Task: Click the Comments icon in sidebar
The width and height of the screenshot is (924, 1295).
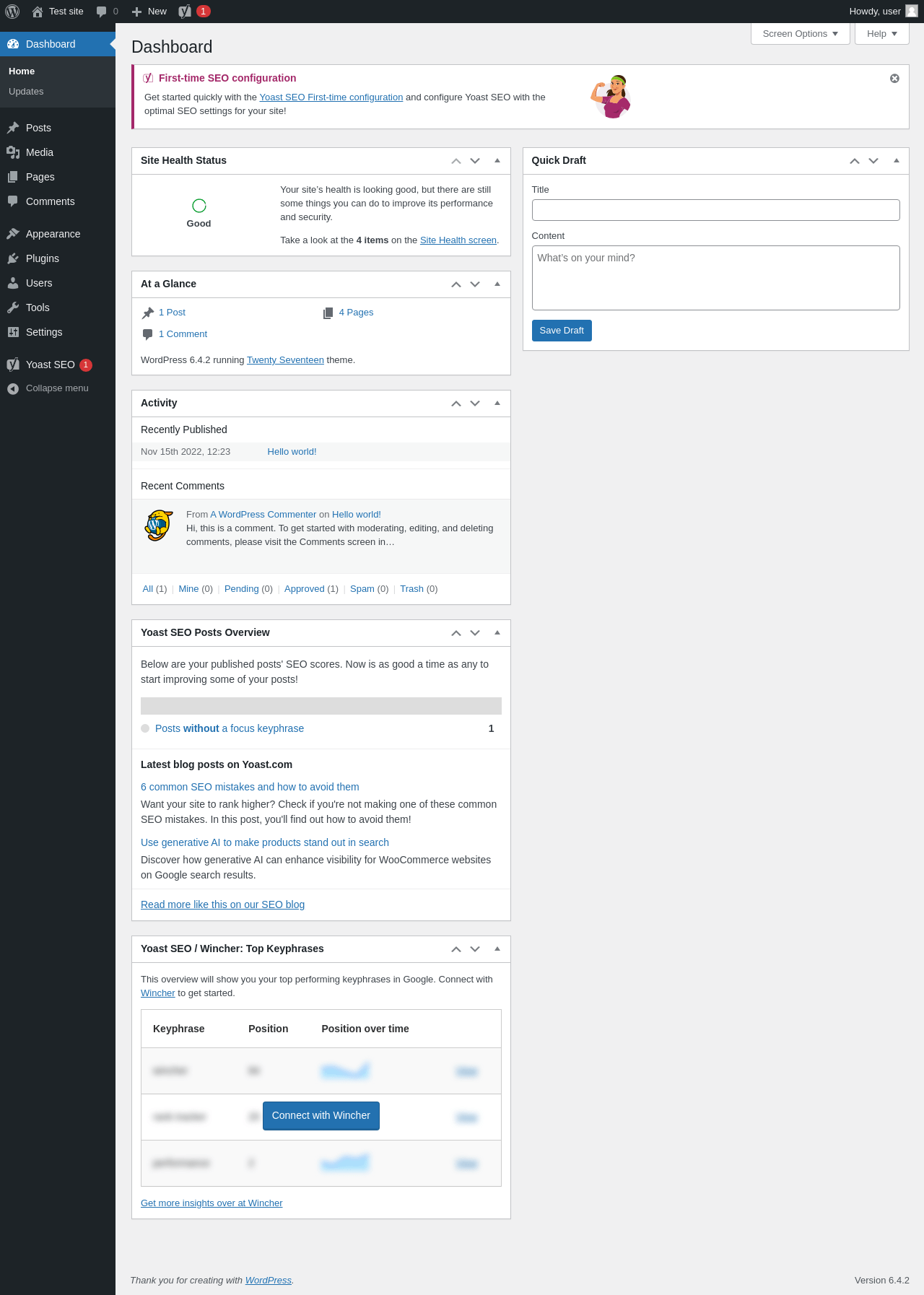Action: [x=13, y=201]
